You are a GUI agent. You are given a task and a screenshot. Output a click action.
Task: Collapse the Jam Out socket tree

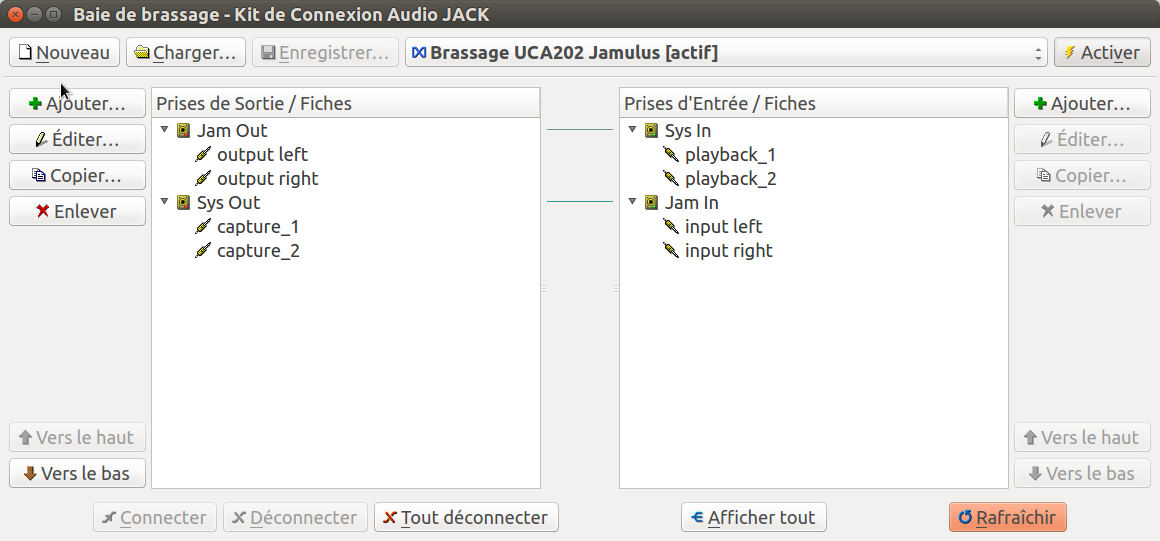(165, 130)
